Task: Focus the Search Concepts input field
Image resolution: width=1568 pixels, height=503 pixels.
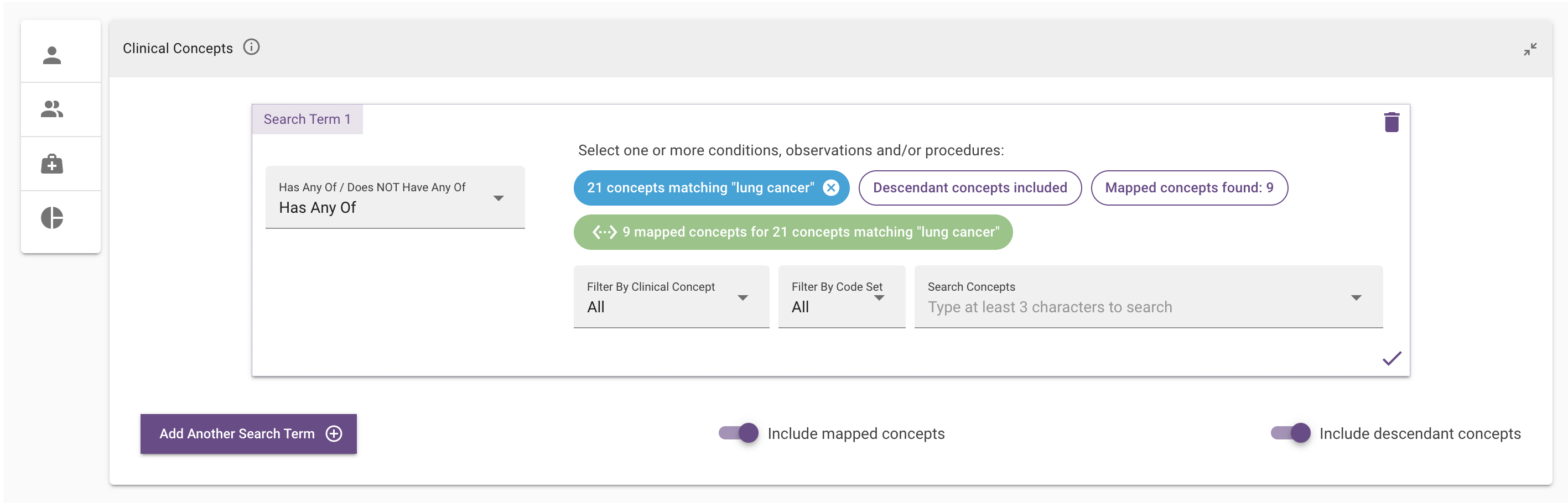Action: point(1148,296)
